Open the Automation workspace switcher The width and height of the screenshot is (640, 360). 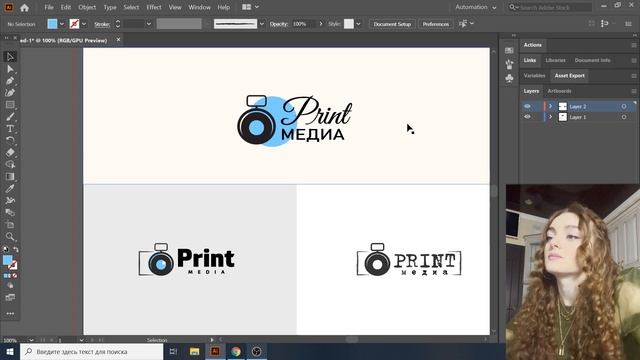[476, 7]
